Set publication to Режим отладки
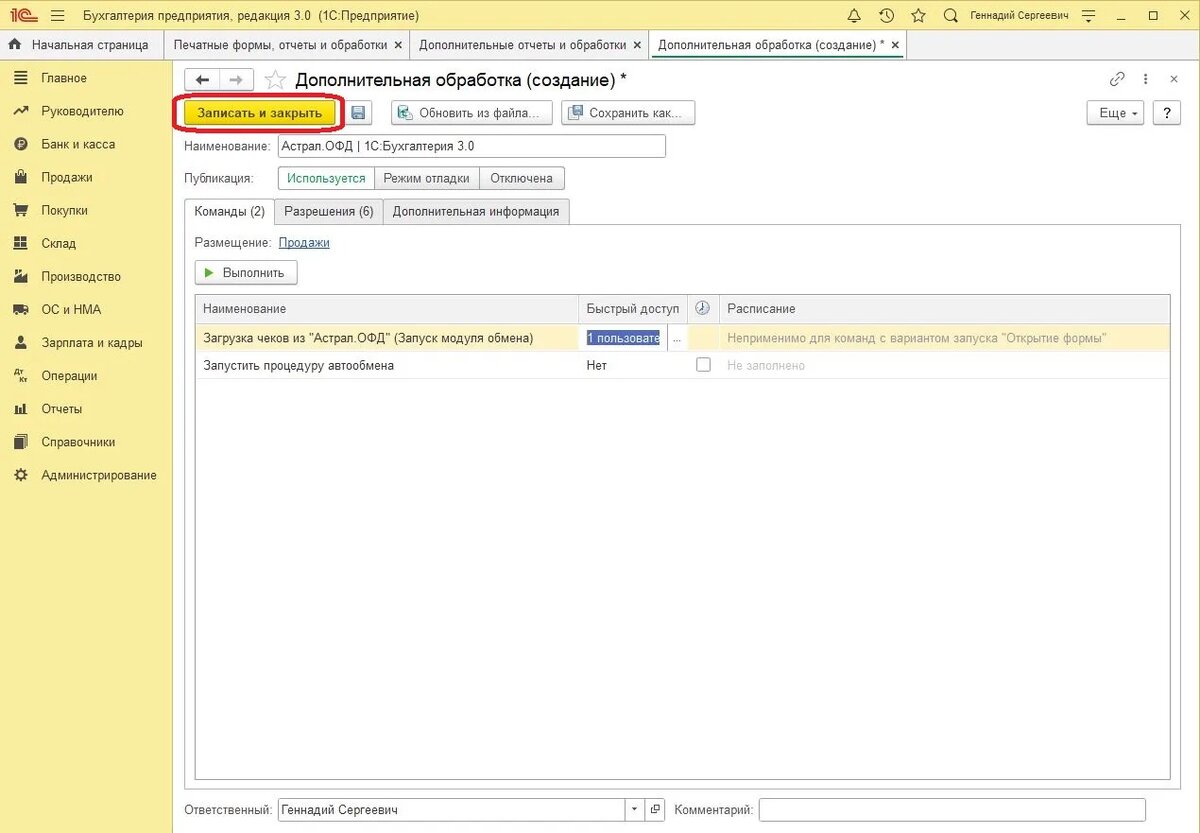 click(427, 178)
